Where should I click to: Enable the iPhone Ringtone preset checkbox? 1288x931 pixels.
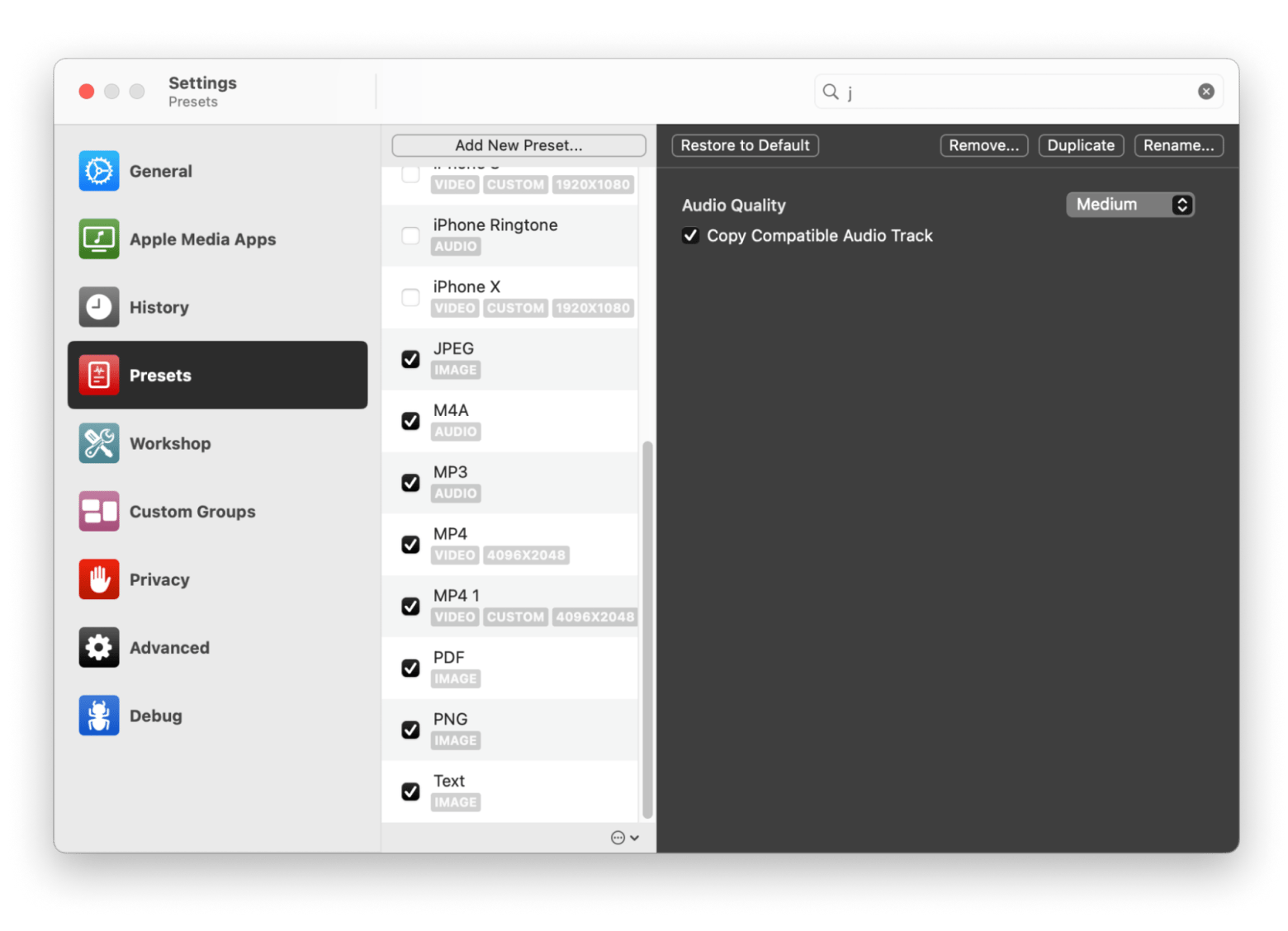410,235
